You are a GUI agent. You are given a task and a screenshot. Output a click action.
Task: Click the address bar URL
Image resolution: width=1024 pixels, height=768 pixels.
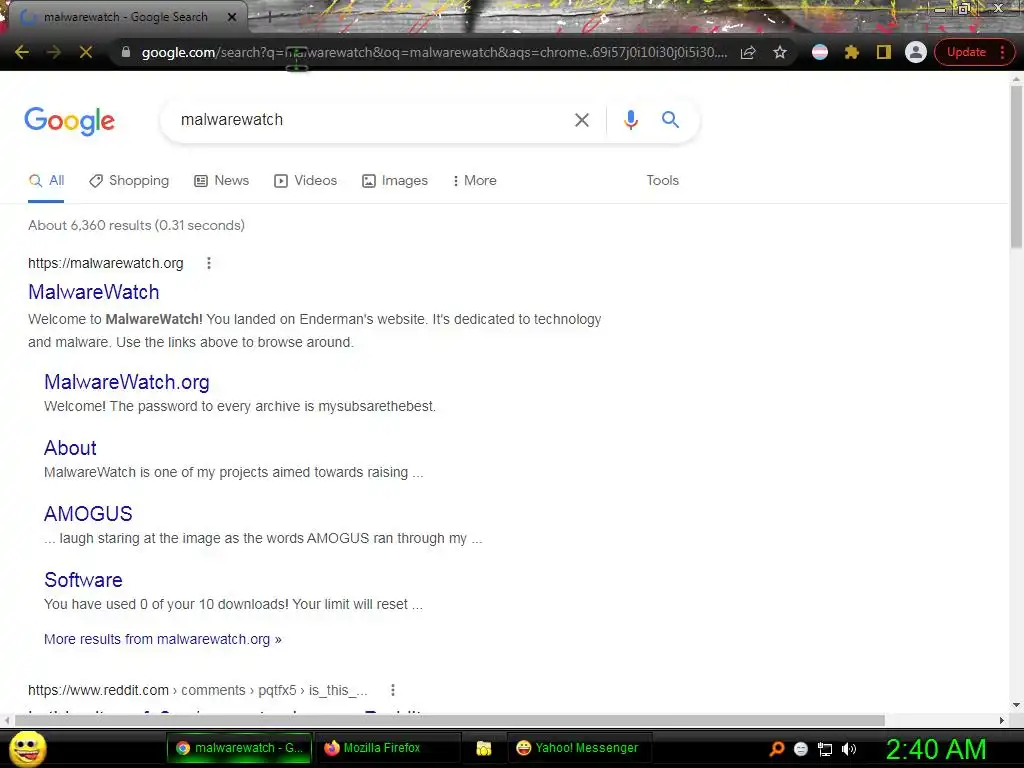434,52
